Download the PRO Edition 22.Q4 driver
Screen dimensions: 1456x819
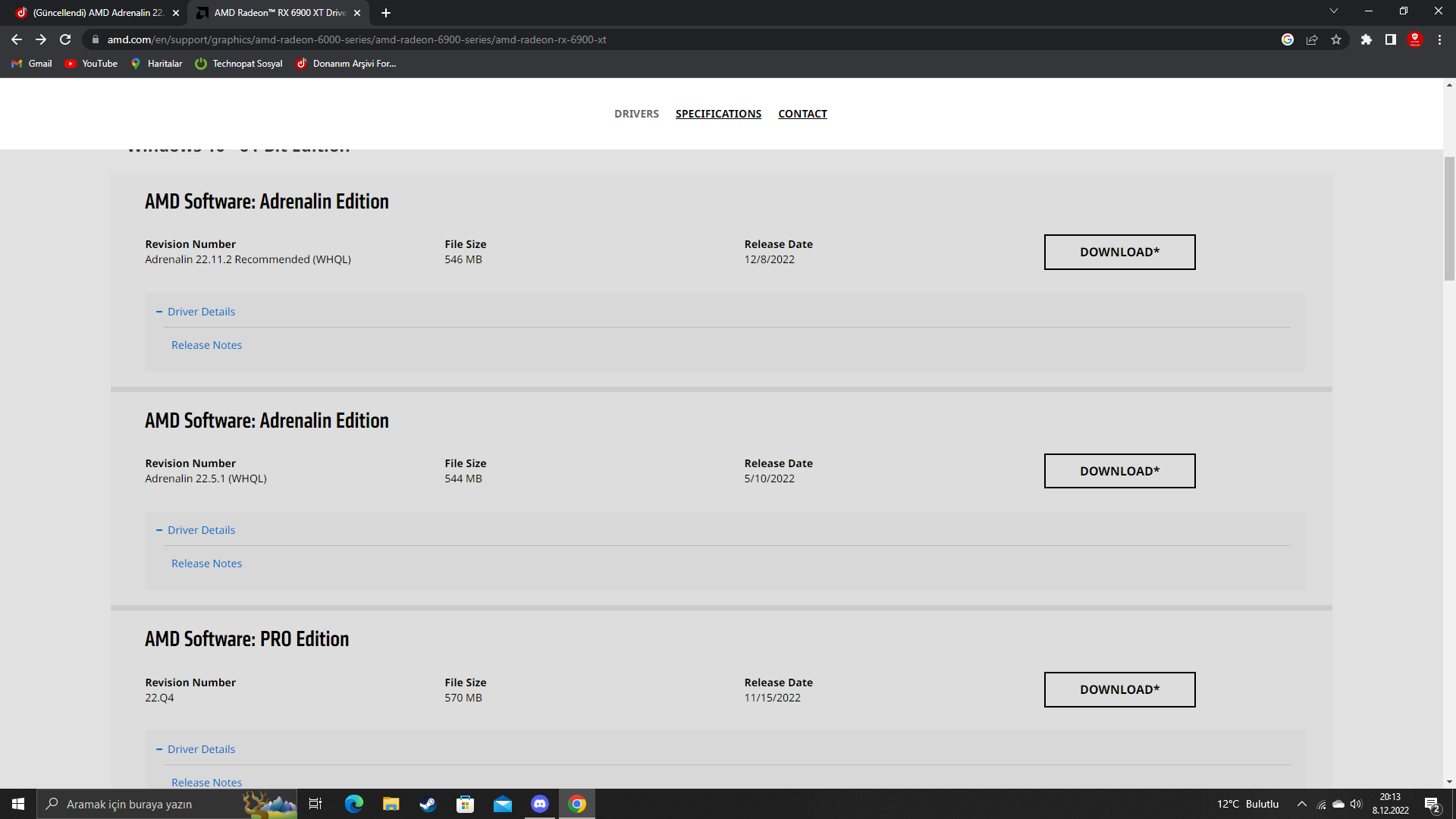point(1119,689)
